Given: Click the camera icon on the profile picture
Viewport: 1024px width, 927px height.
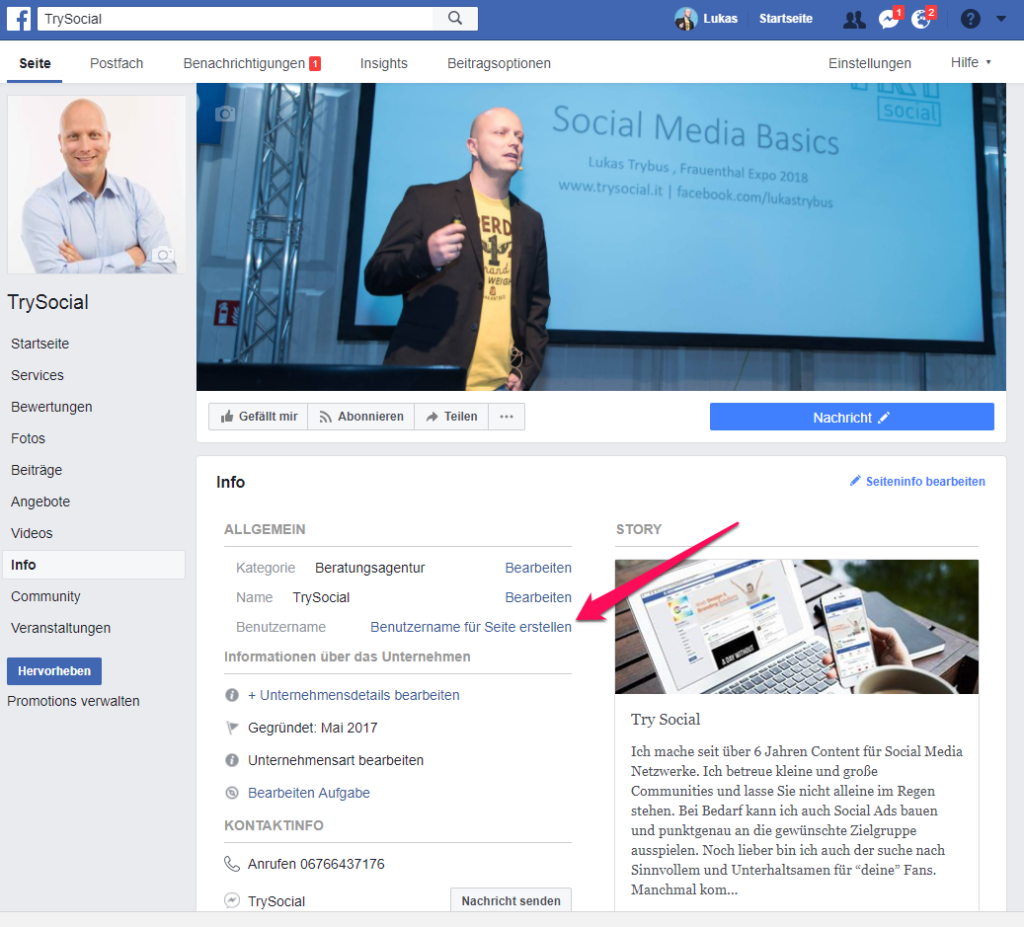Looking at the screenshot, I should point(163,256).
